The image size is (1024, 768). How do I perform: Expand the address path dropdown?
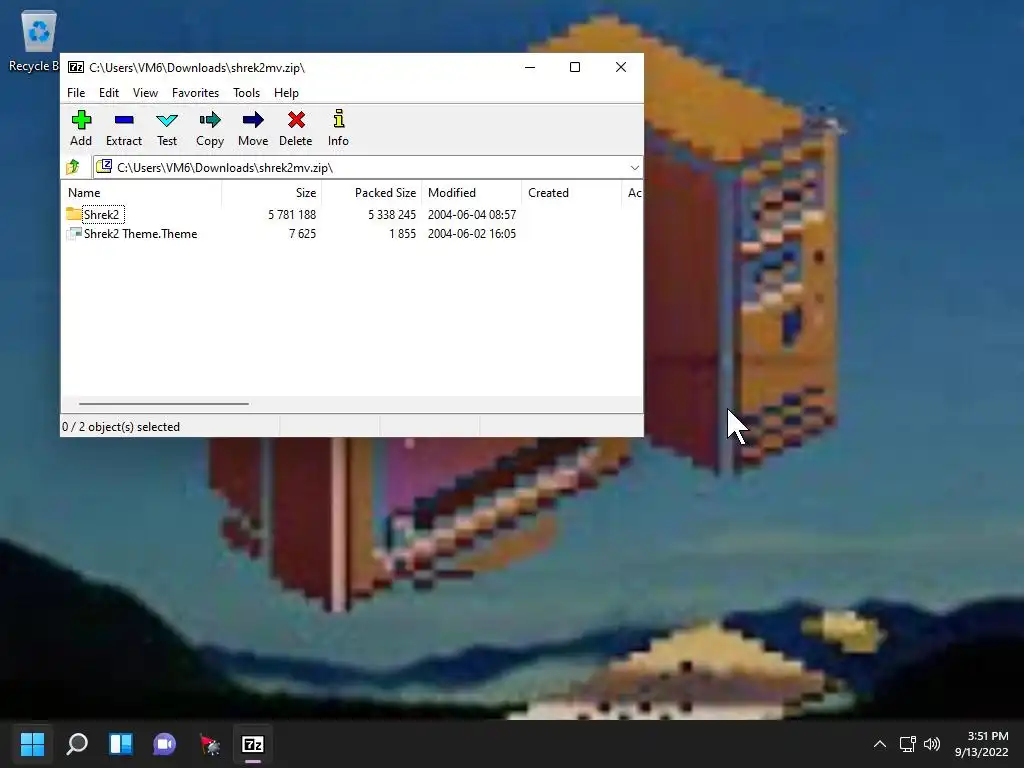[634, 168]
